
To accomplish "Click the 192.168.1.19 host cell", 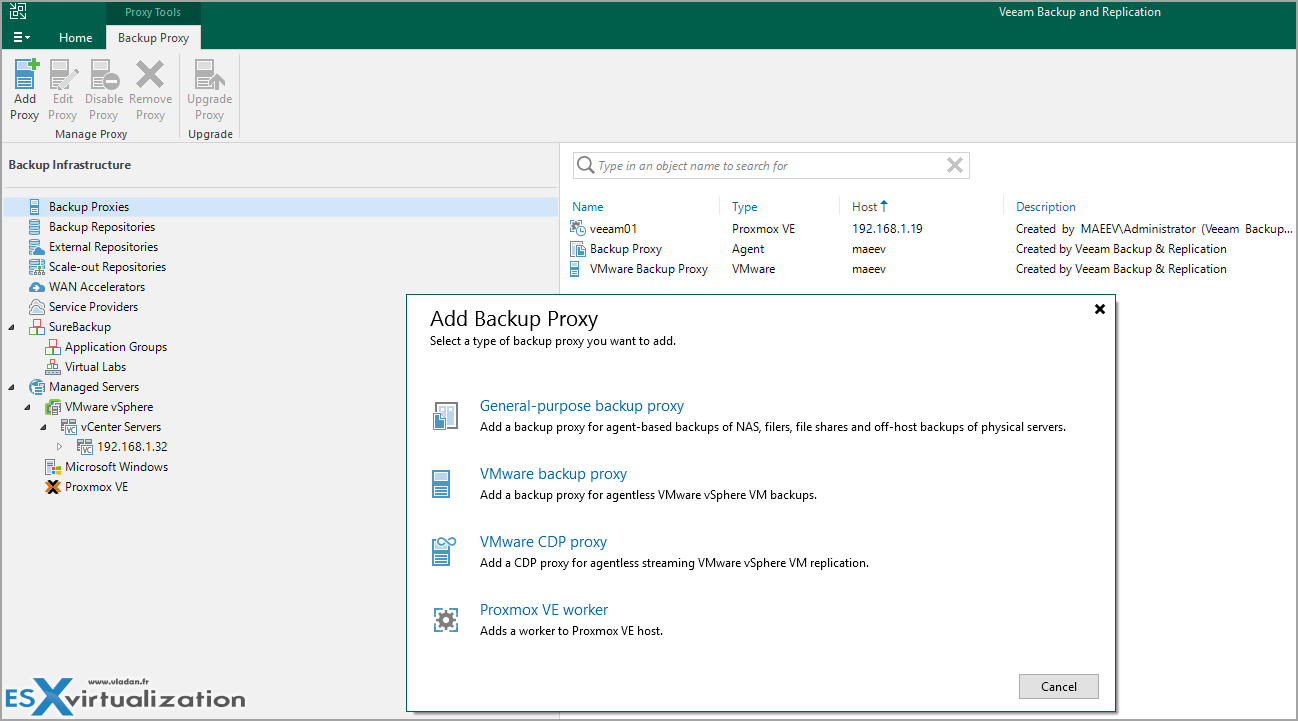I will tap(887, 229).
